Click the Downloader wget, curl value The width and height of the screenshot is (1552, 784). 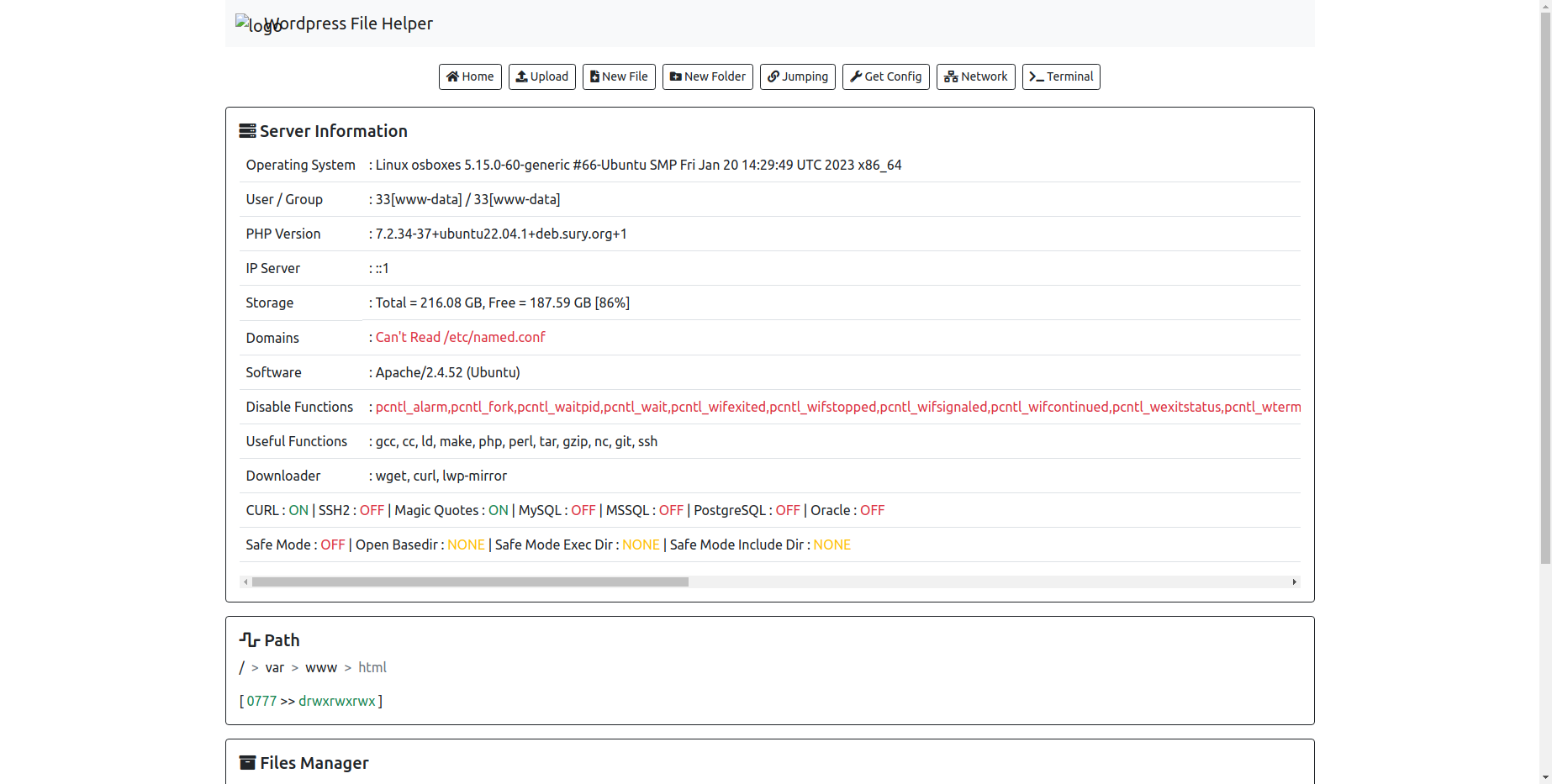(x=441, y=476)
